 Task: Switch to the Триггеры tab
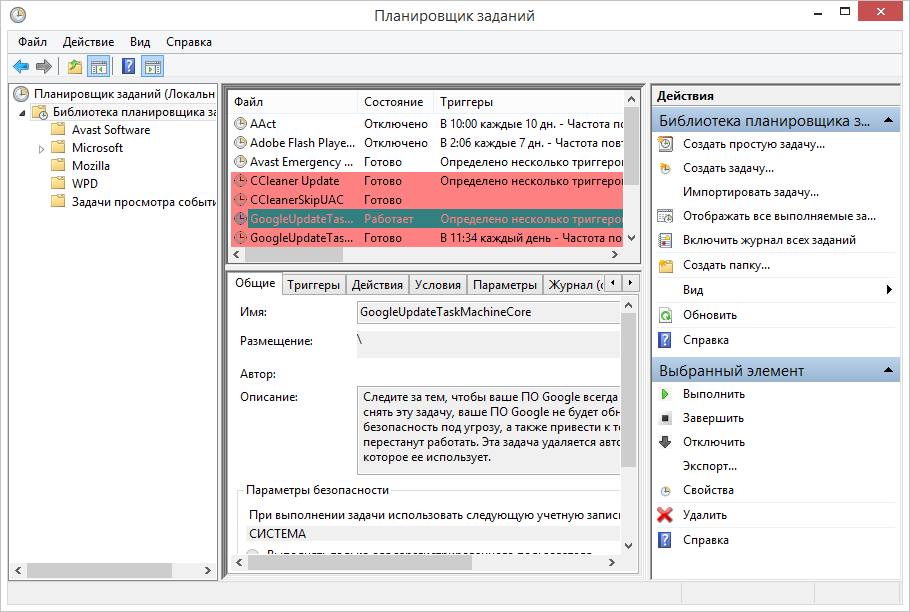[313, 285]
